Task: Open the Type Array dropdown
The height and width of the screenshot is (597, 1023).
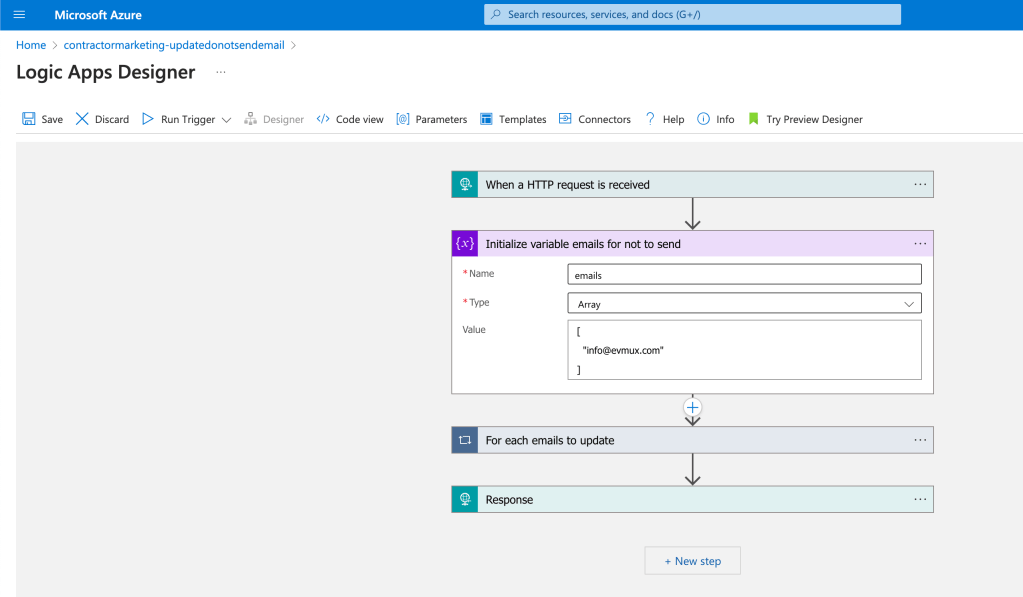Action: pos(744,304)
